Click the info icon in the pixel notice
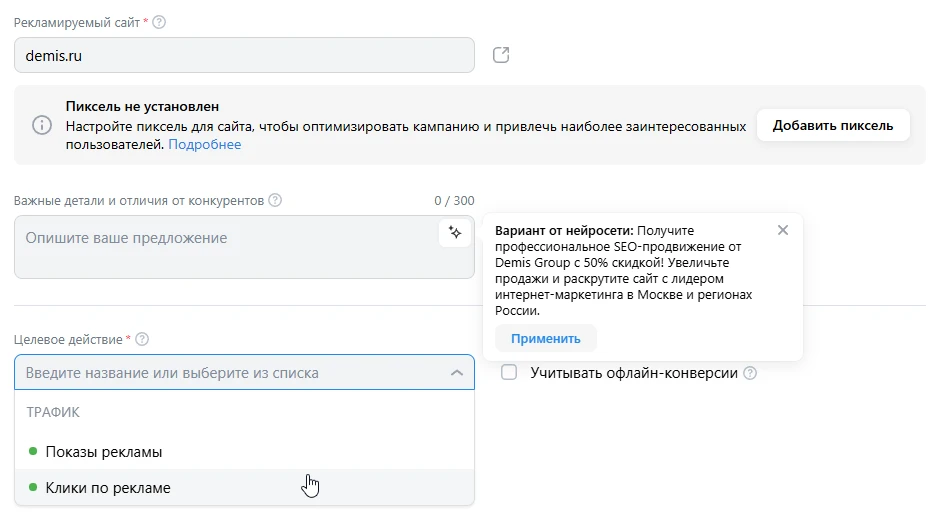Viewport: 941px width, 513px height. click(41, 125)
